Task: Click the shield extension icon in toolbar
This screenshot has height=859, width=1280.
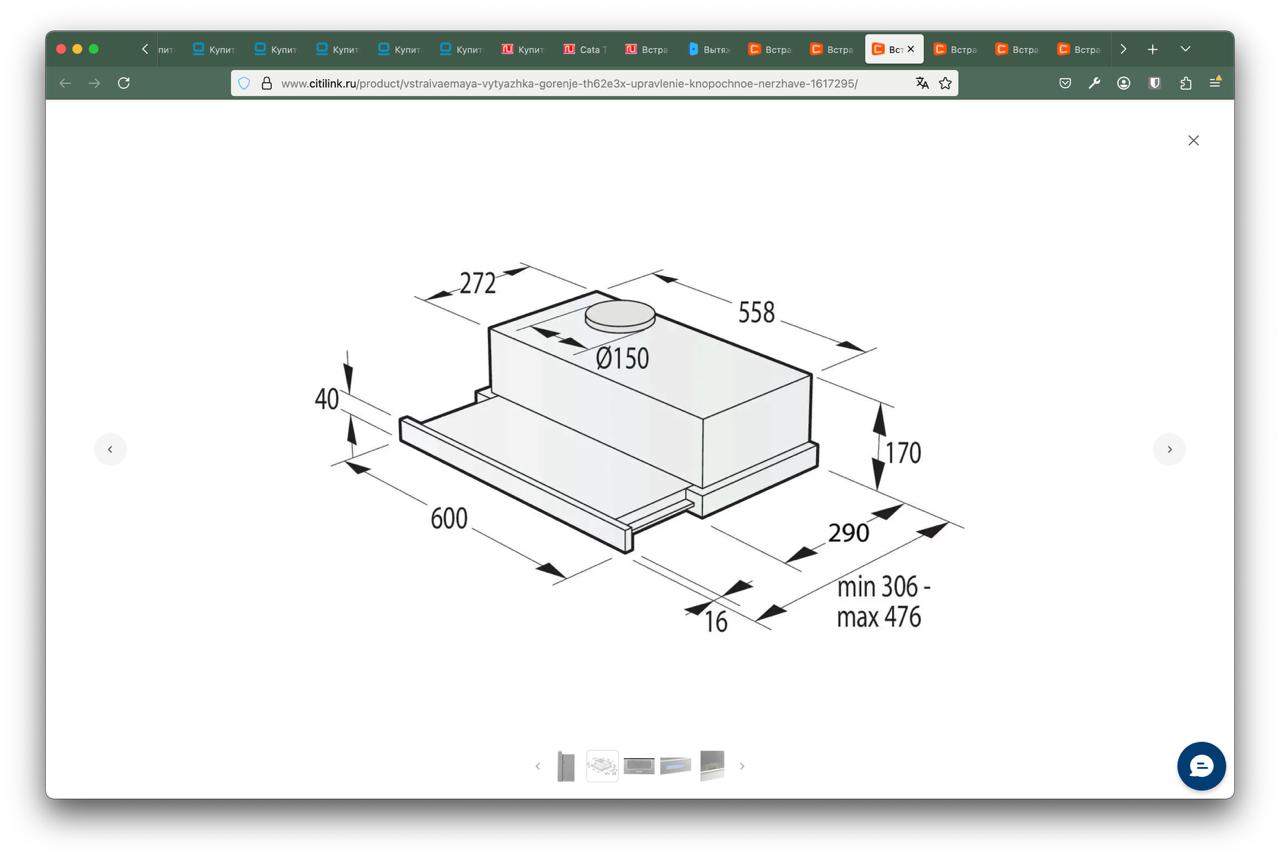Action: [x=1154, y=83]
